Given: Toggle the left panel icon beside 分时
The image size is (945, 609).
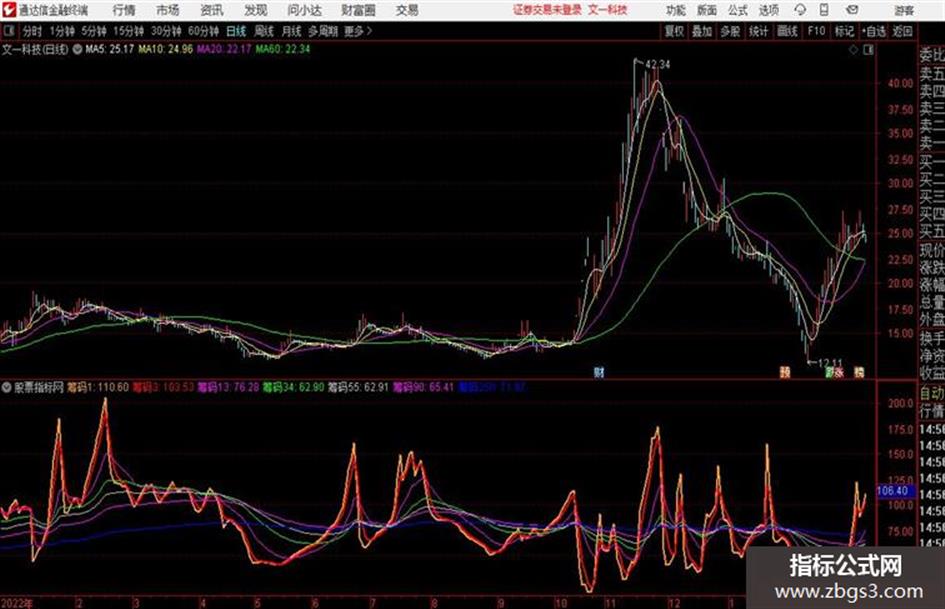Looking at the screenshot, I should tap(8, 31).
